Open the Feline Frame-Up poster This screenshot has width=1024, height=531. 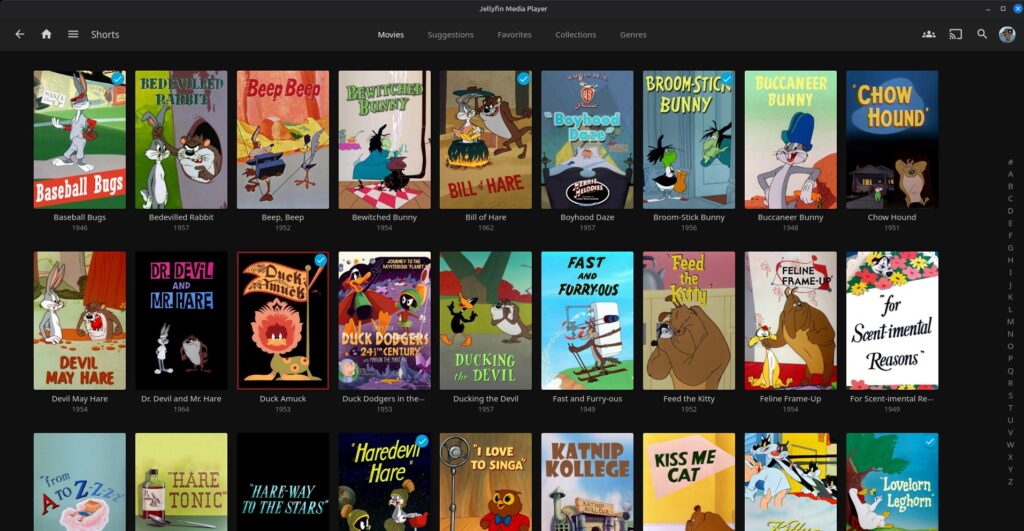[x=790, y=321]
